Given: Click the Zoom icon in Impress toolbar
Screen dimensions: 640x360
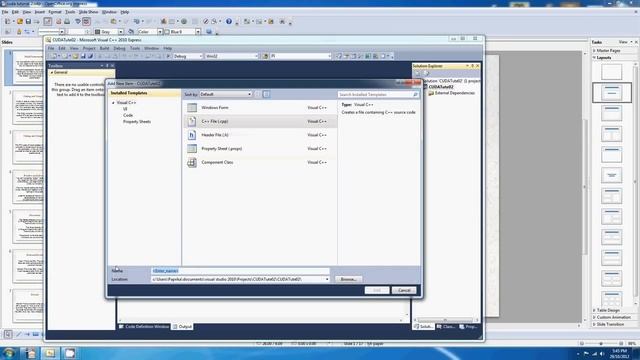Looking at the screenshot, I should pyautogui.click(x=214, y=21).
